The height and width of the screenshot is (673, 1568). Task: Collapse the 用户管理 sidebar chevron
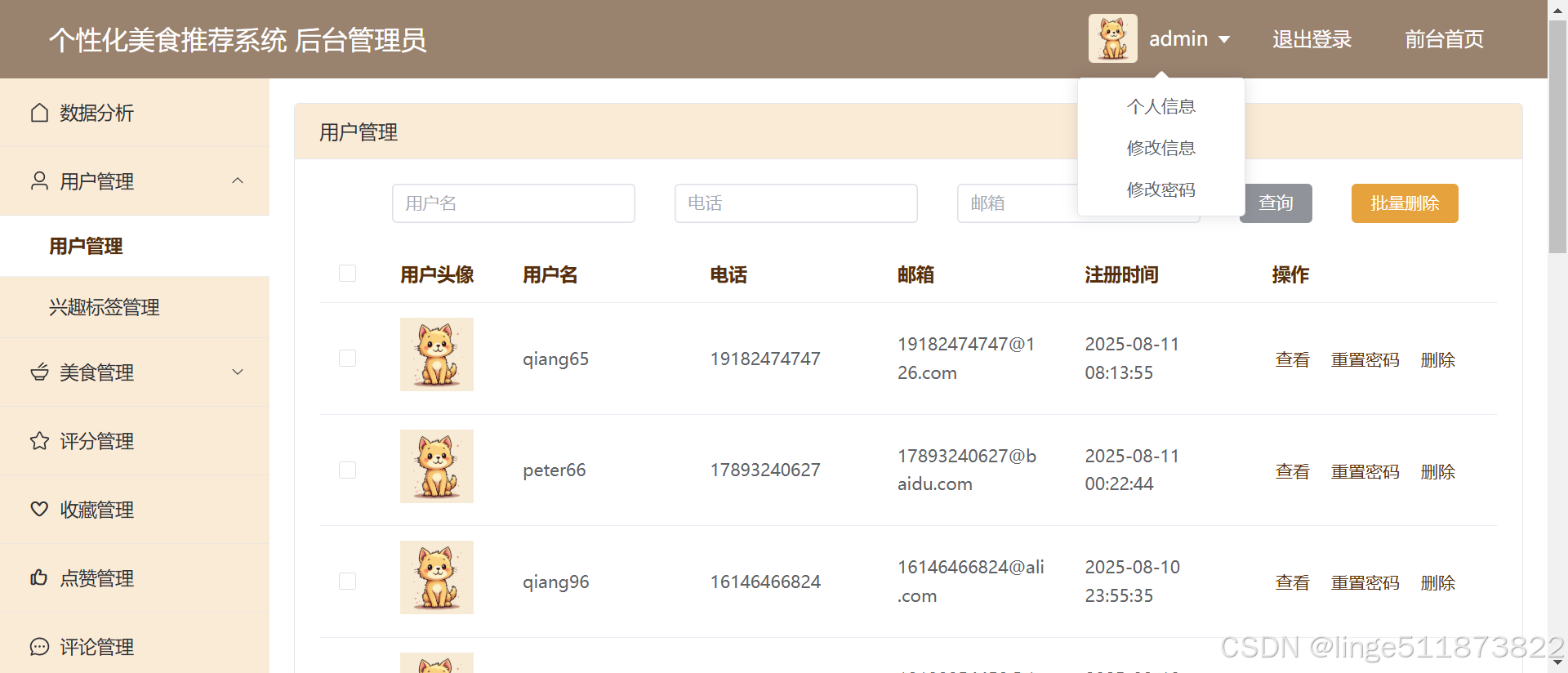(238, 181)
